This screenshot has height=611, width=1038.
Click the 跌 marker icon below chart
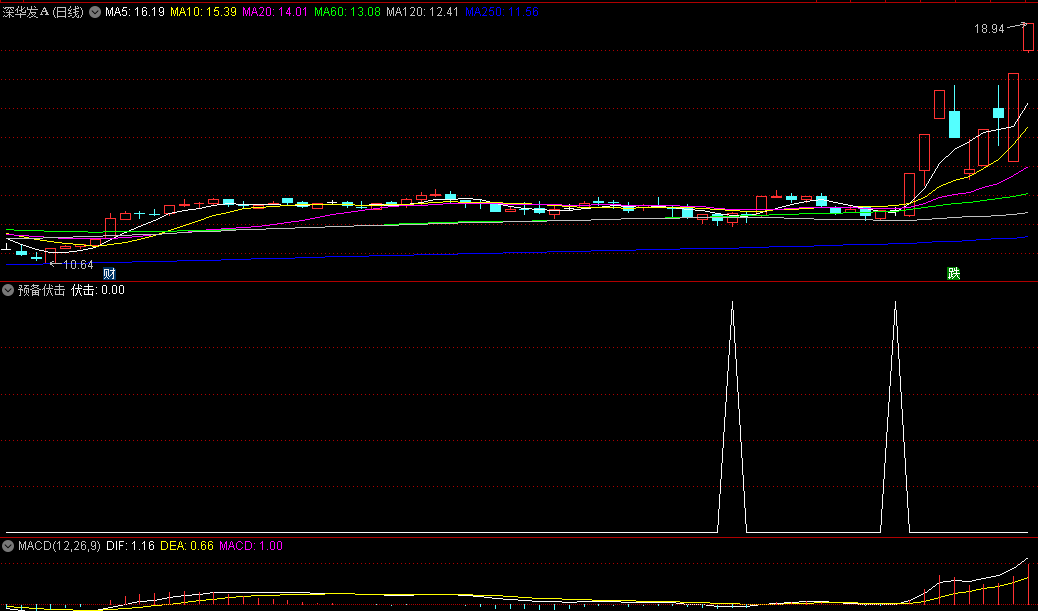click(x=954, y=273)
